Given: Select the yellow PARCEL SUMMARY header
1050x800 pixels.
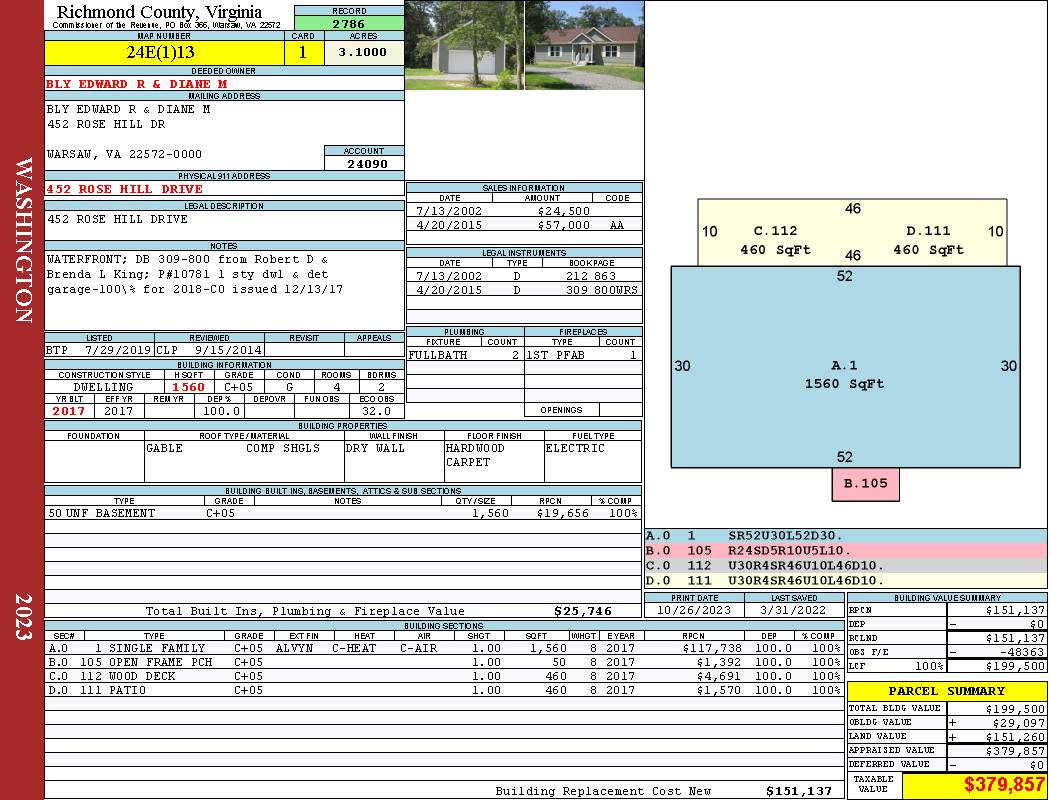Looking at the screenshot, I should pos(947,691).
